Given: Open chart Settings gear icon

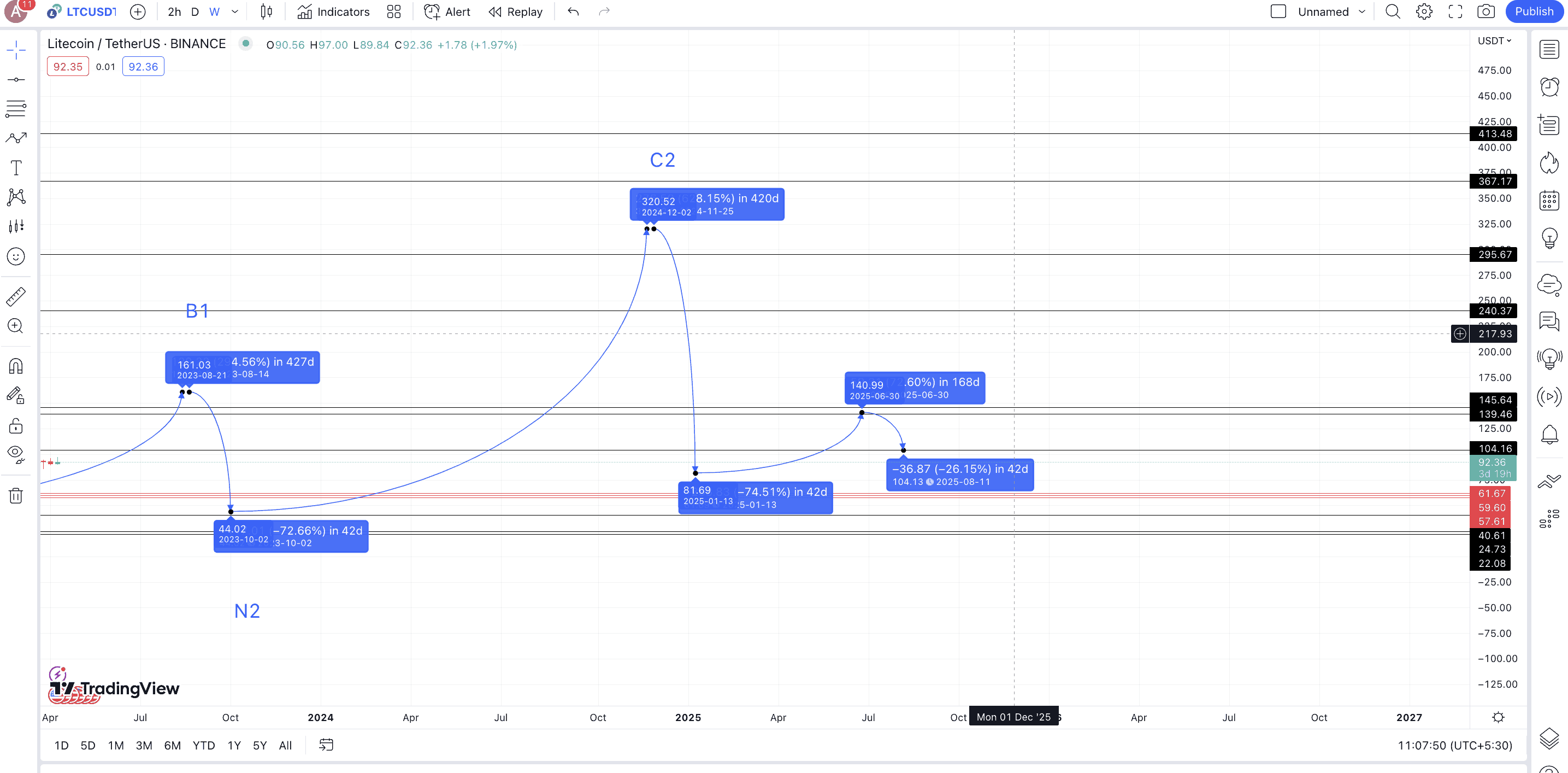Looking at the screenshot, I should [x=1424, y=11].
